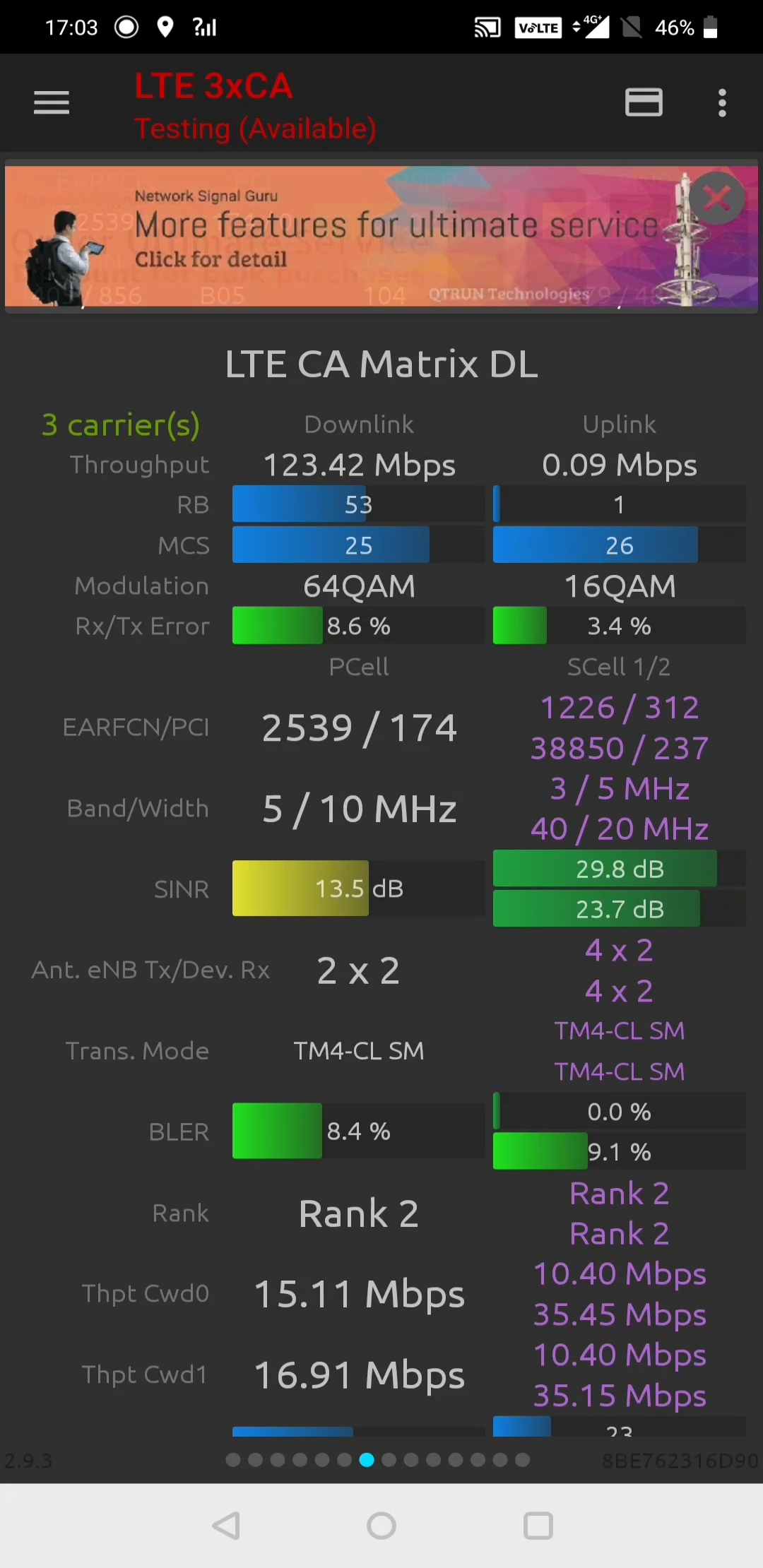763x1568 pixels.
Task: Tap the uplink MCS bar showing 26
Action: coord(619,545)
